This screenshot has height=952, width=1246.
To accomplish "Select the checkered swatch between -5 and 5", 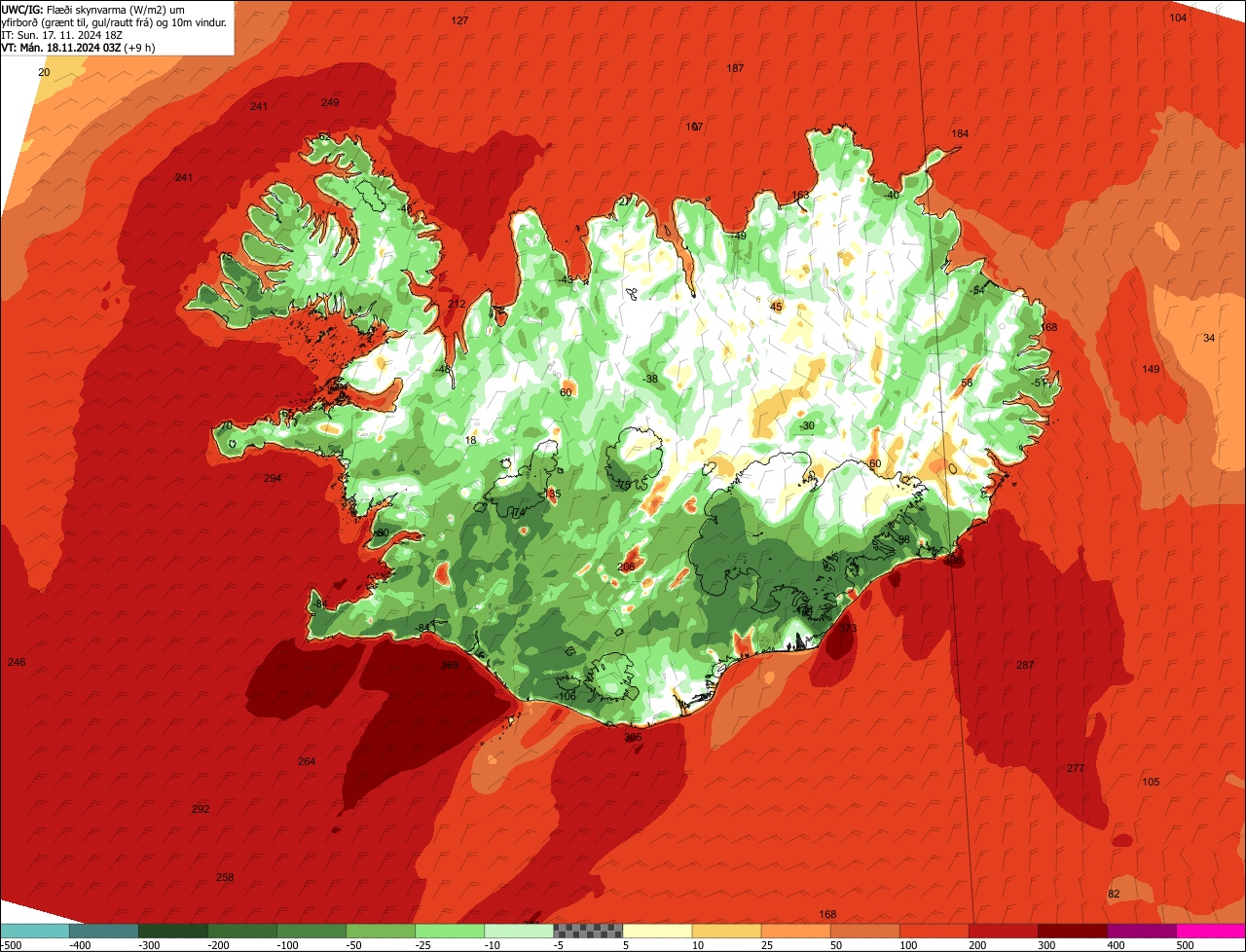I will [588, 931].
